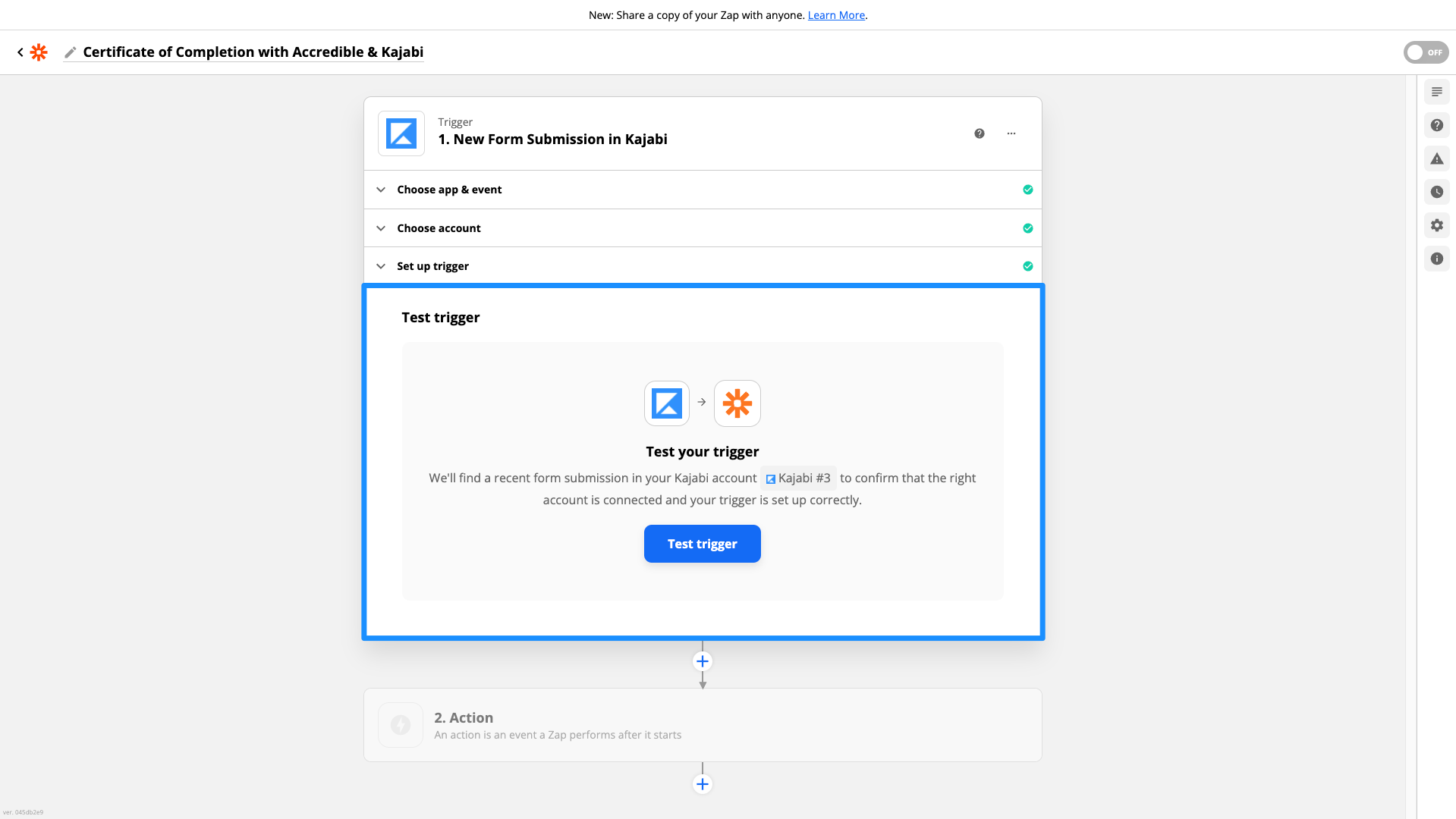Open the help panel in sidebar

pos(1437,125)
